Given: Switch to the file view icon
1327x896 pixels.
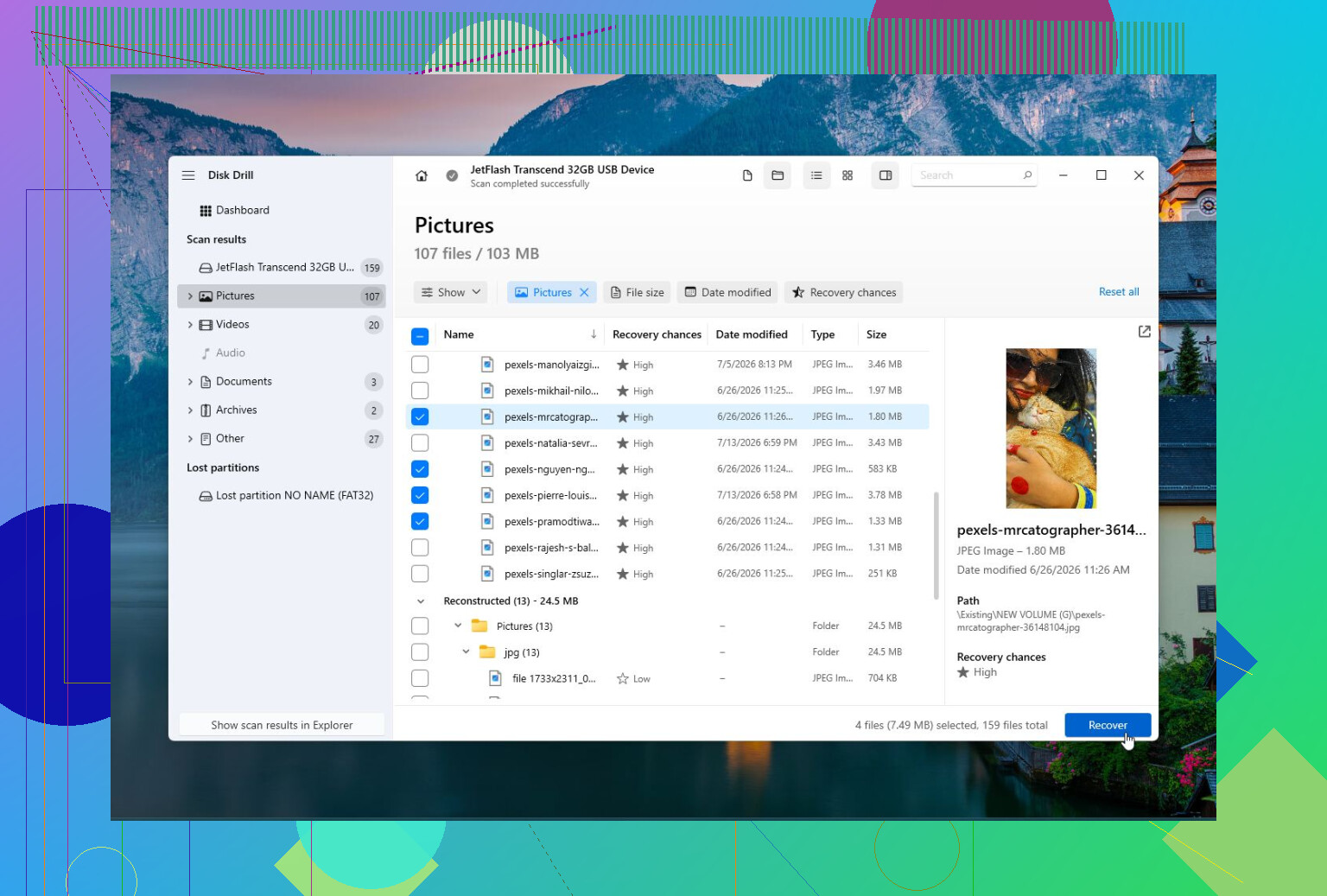Looking at the screenshot, I should pos(747,175).
